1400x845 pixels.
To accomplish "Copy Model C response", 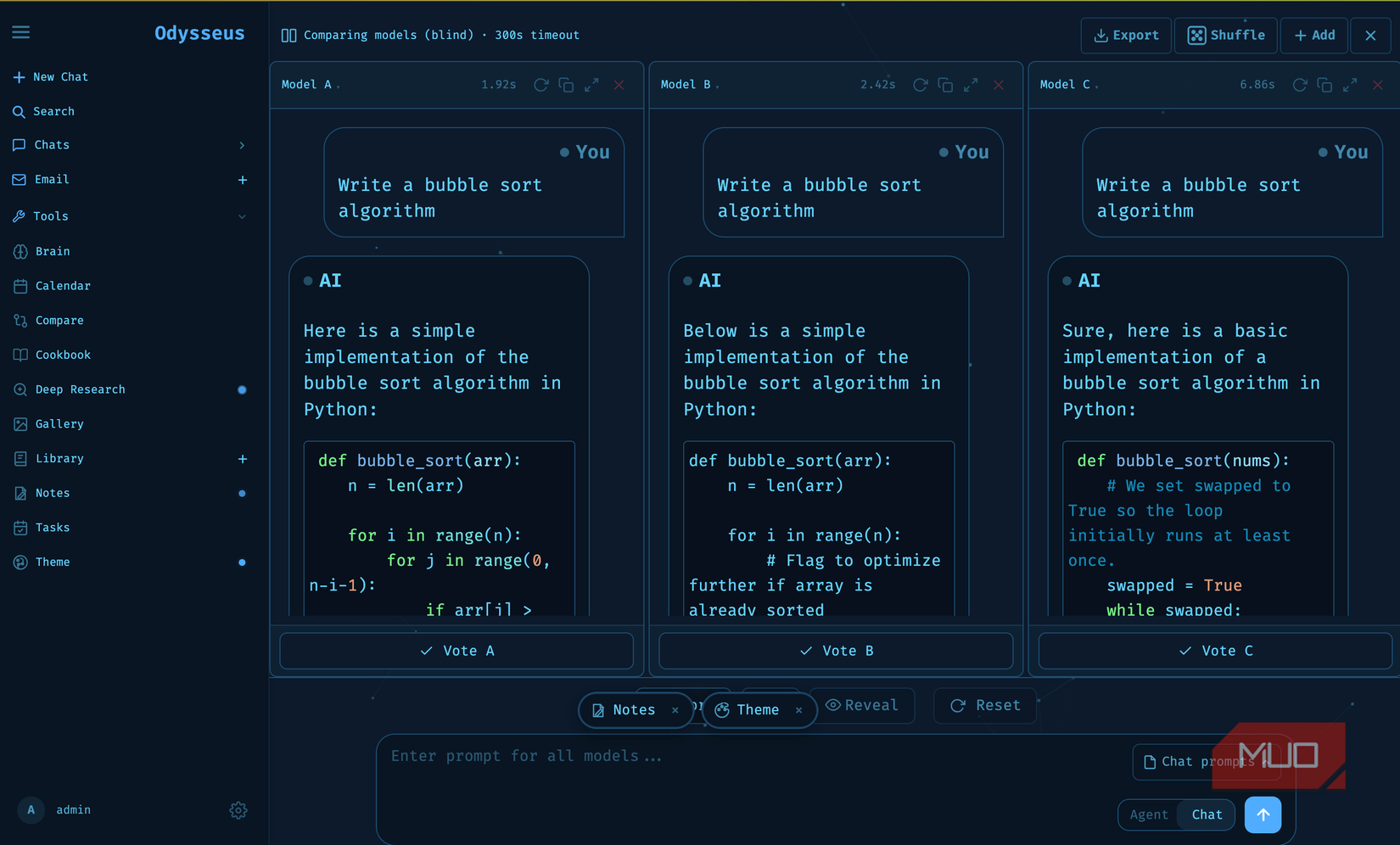I will tap(1324, 85).
